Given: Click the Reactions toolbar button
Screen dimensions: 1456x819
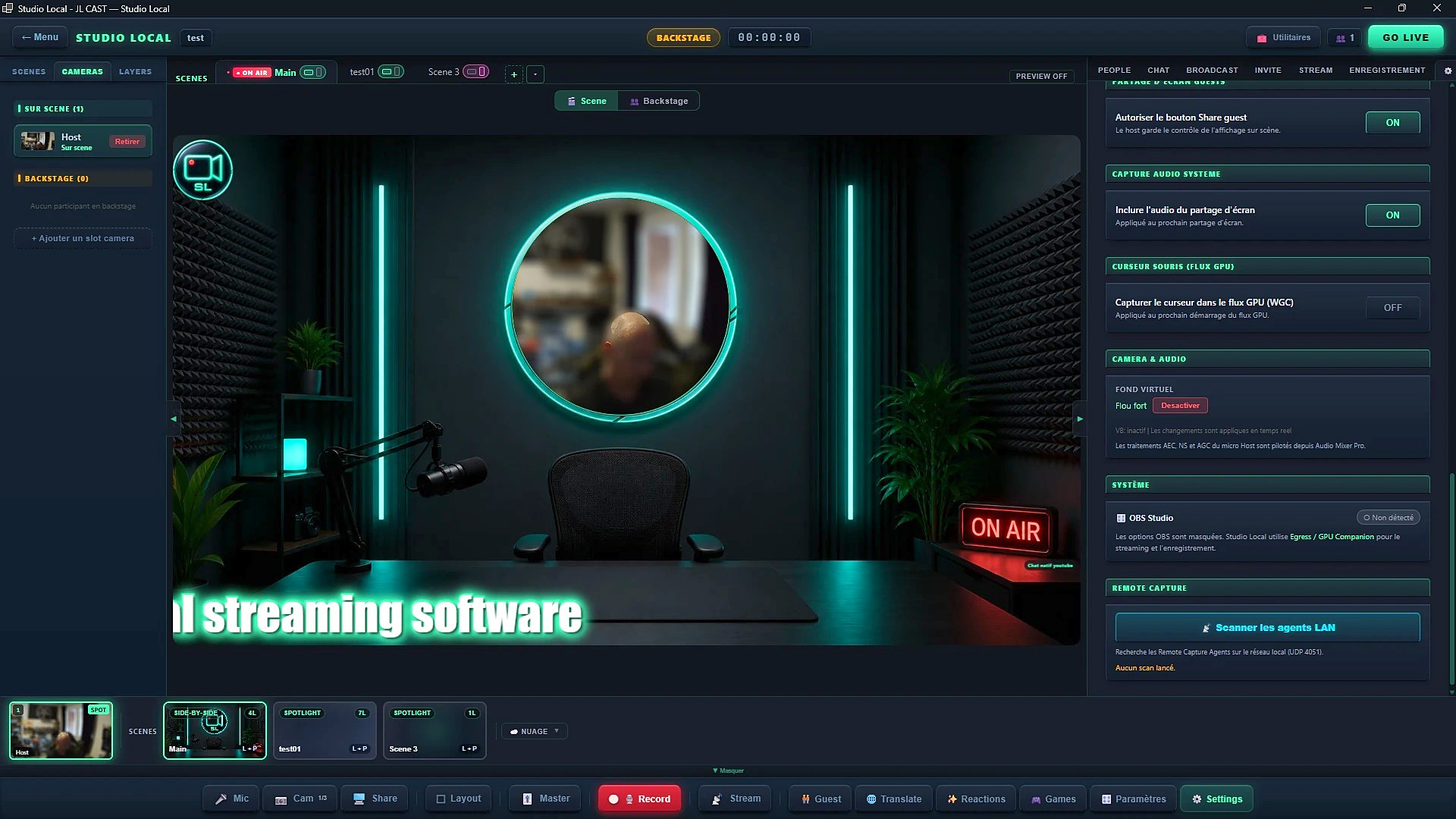Looking at the screenshot, I should pyautogui.click(x=976, y=799).
